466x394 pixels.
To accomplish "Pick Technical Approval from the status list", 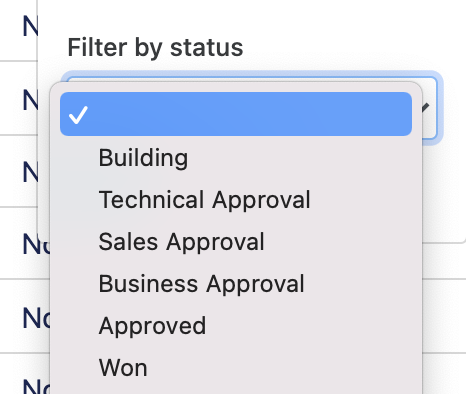I will pyautogui.click(x=204, y=200).
